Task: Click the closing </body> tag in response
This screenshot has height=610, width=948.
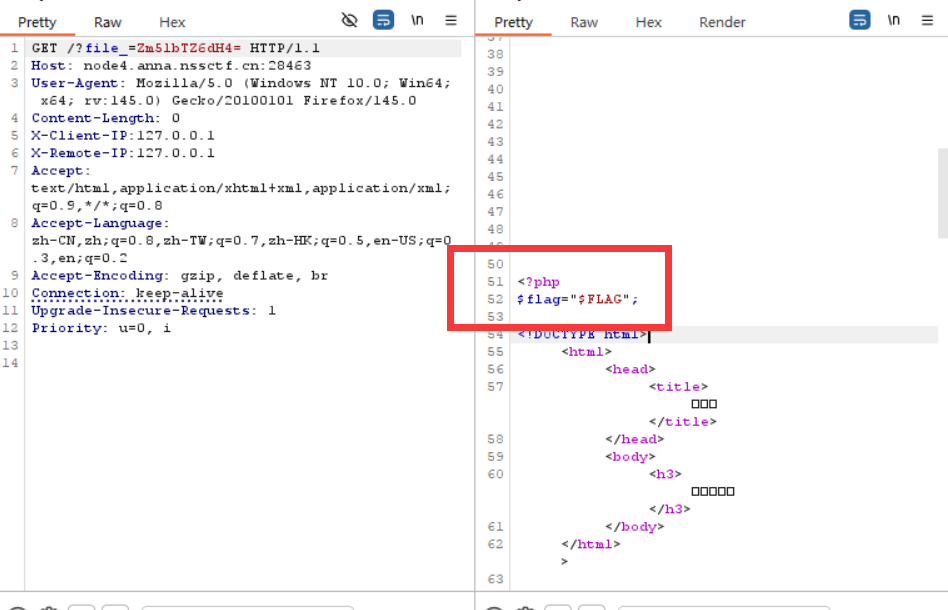Action: click(x=634, y=527)
